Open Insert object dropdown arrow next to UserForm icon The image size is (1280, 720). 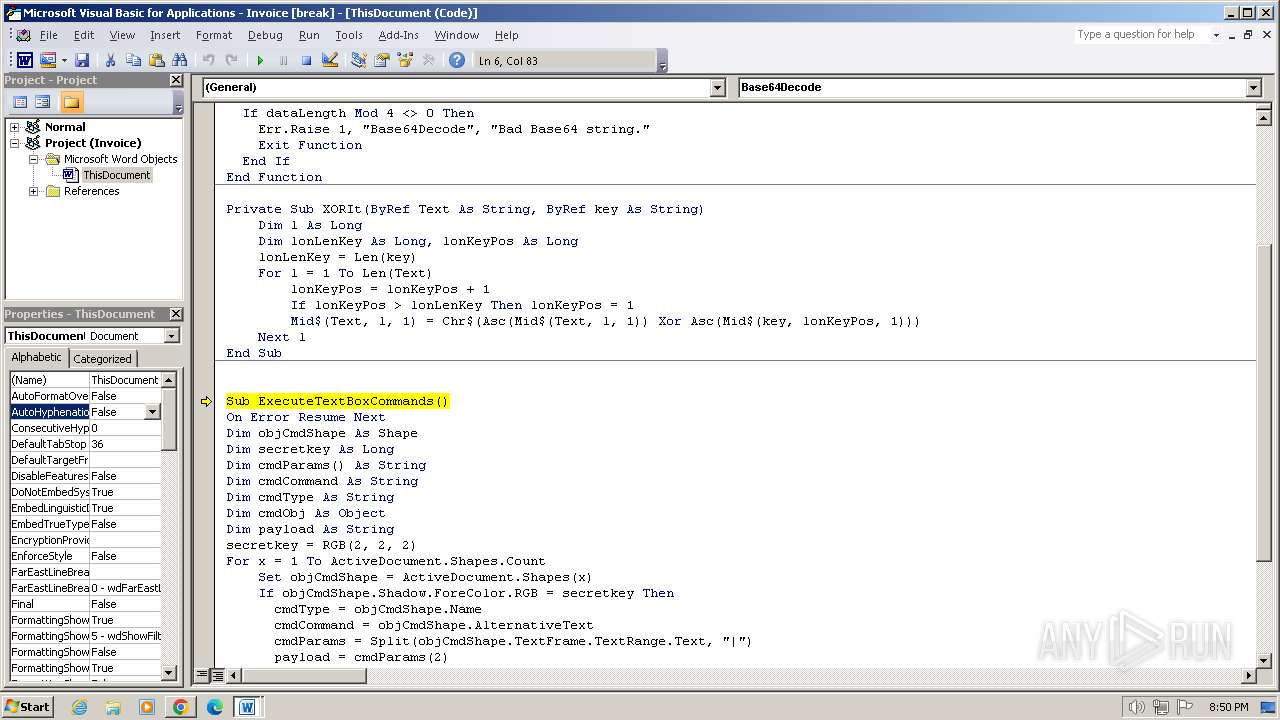[64, 61]
